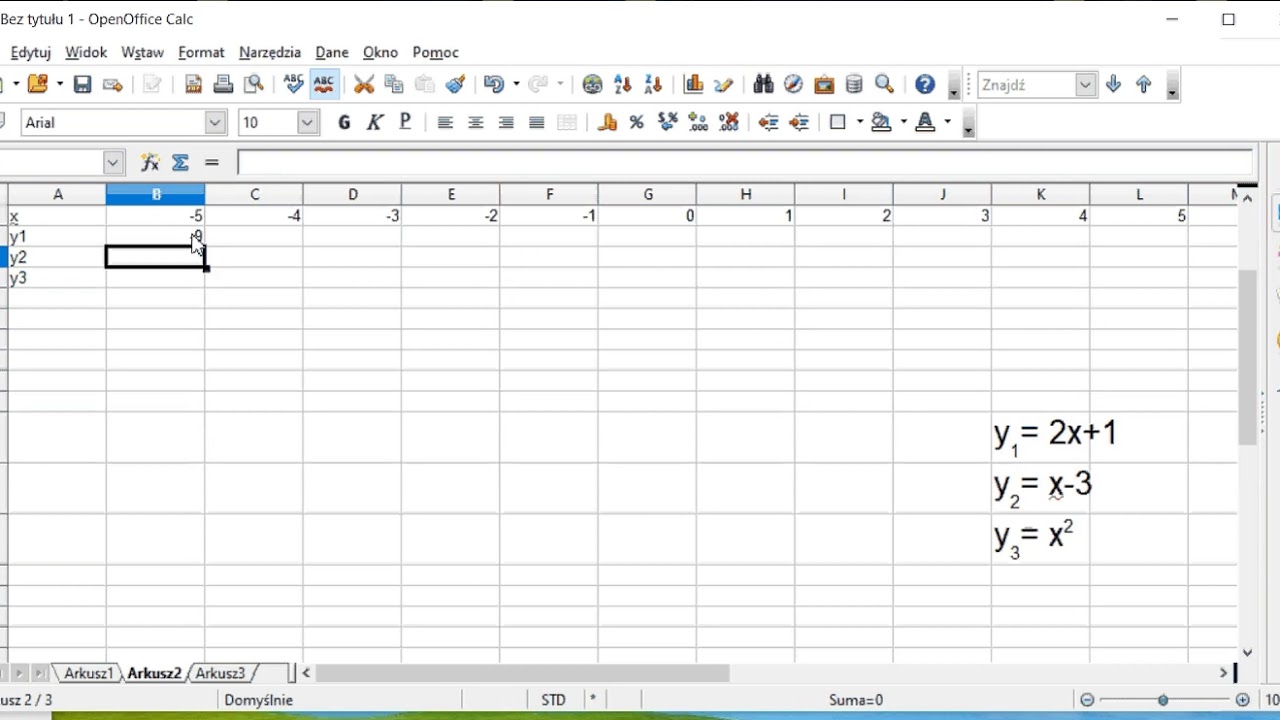Open the Gallery picture icon
This screenshot has width=1280, height=720.
click(x=824, y=85)
